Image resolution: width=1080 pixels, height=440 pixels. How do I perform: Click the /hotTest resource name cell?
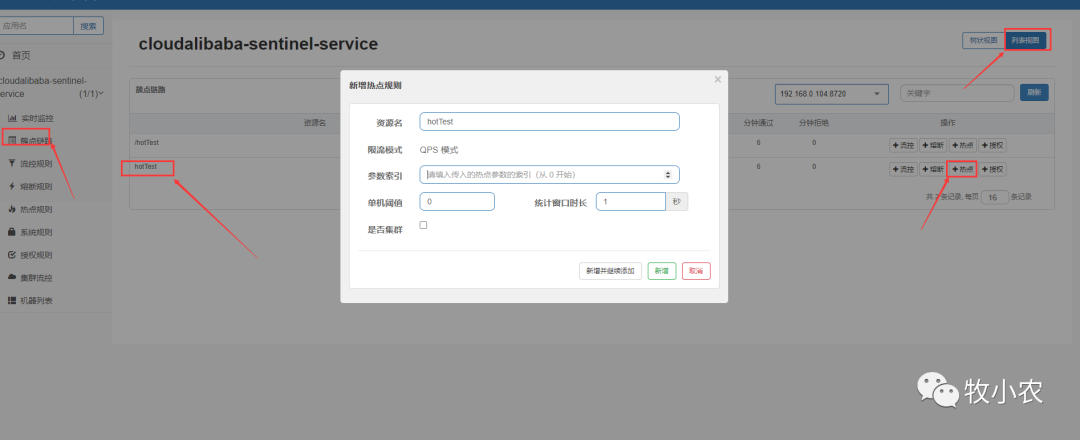147,143
